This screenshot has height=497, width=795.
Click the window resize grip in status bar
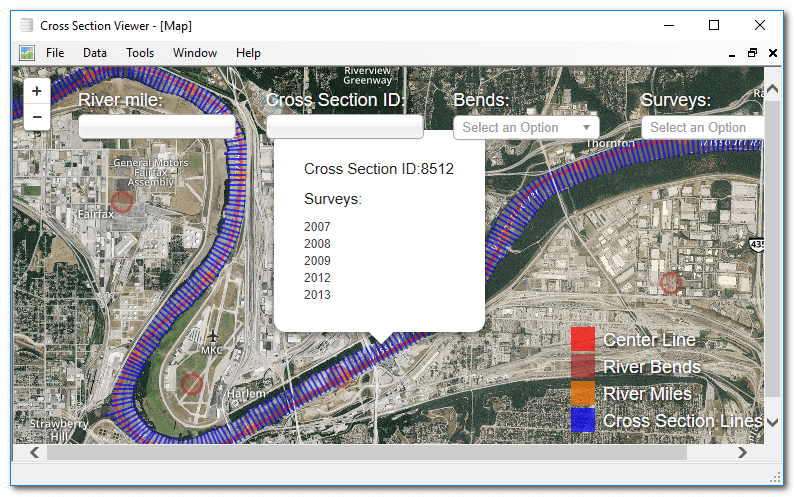776,478
